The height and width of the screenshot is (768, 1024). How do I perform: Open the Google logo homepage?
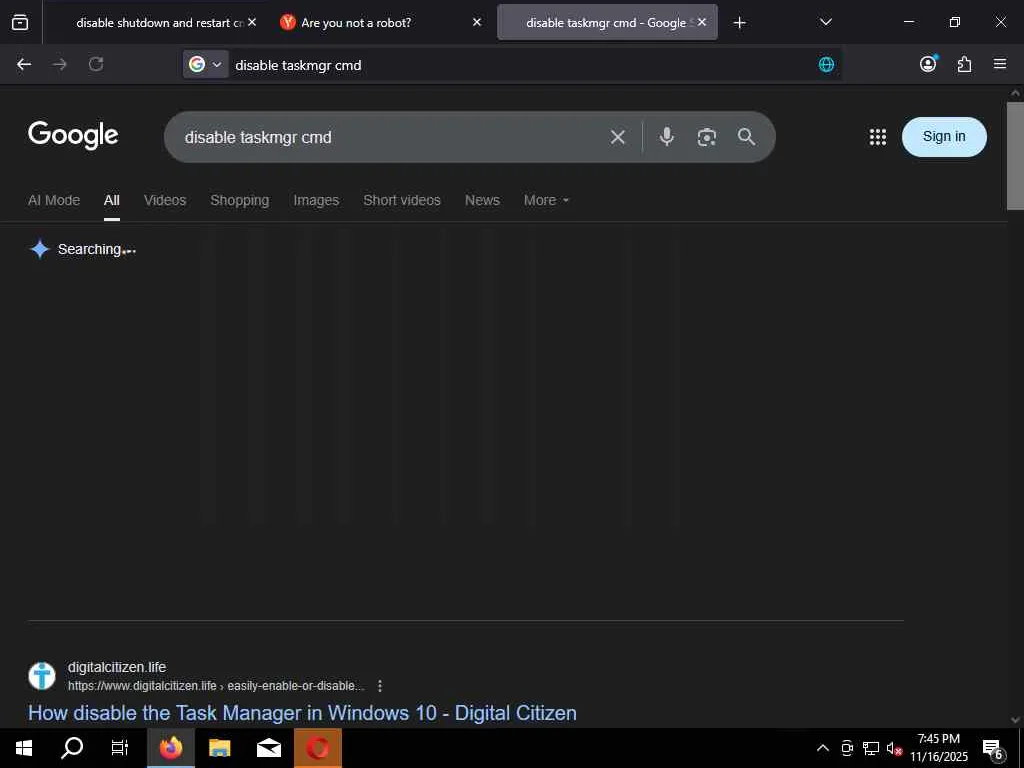coord(73,135)
